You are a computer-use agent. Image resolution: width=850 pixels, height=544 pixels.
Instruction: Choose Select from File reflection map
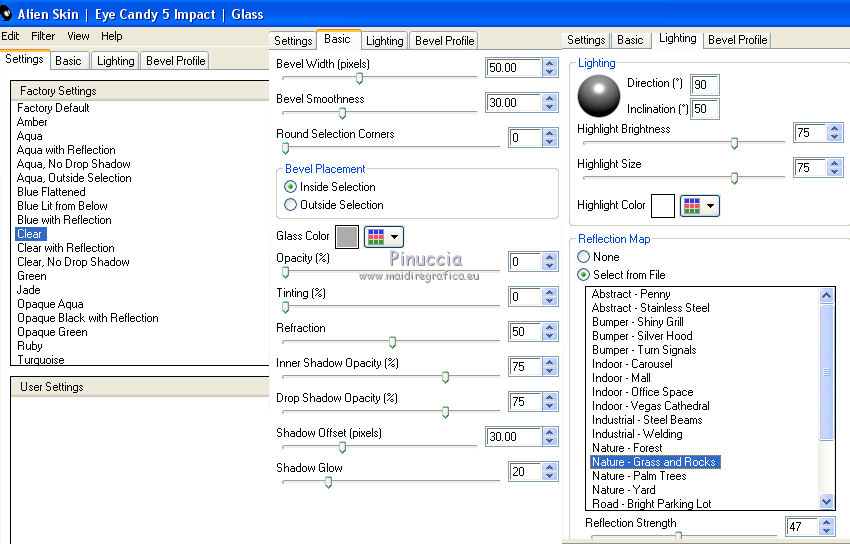pyautogui.click(x=583, y=275)
